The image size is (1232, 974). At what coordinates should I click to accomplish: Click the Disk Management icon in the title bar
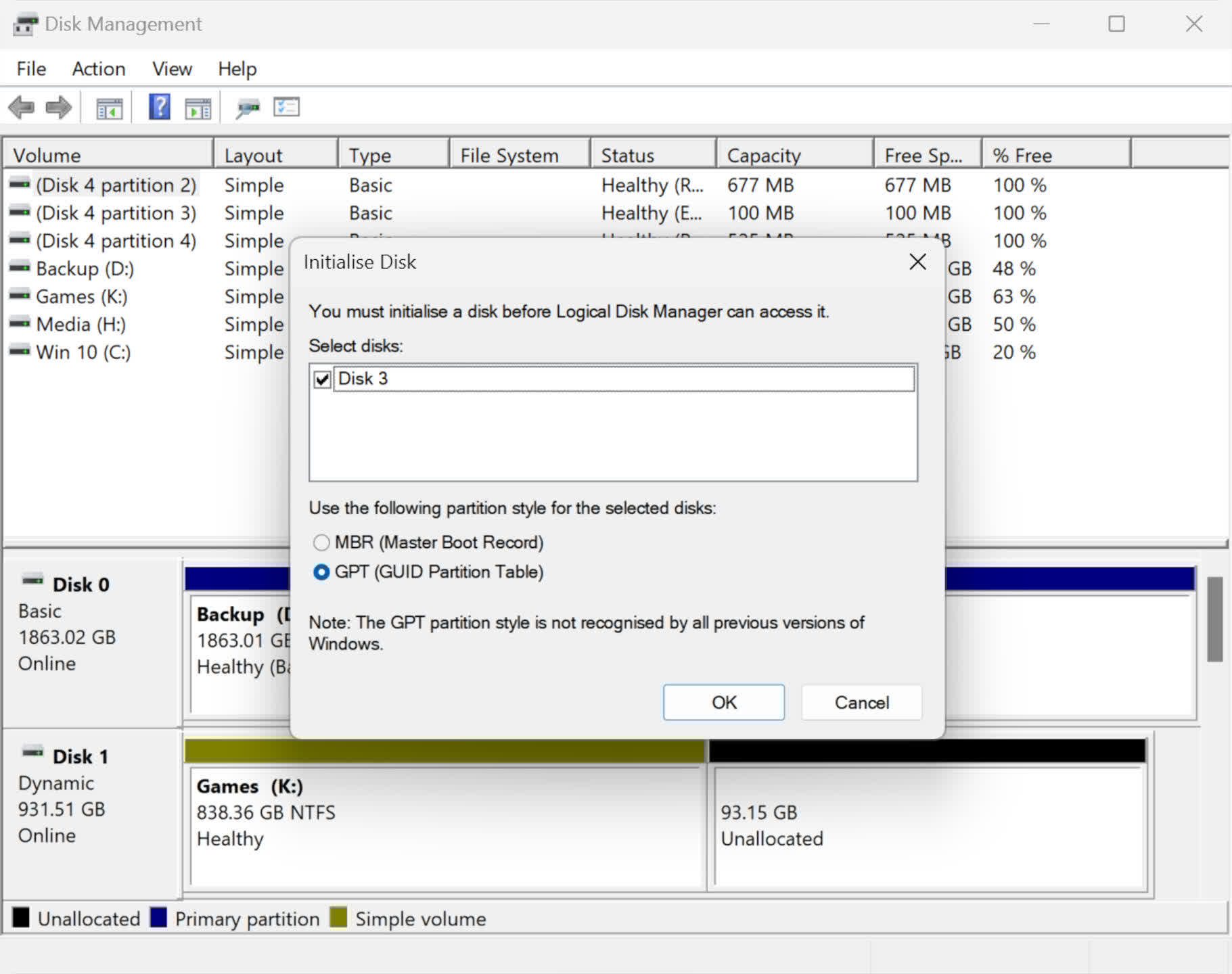[x=25, y=24]
